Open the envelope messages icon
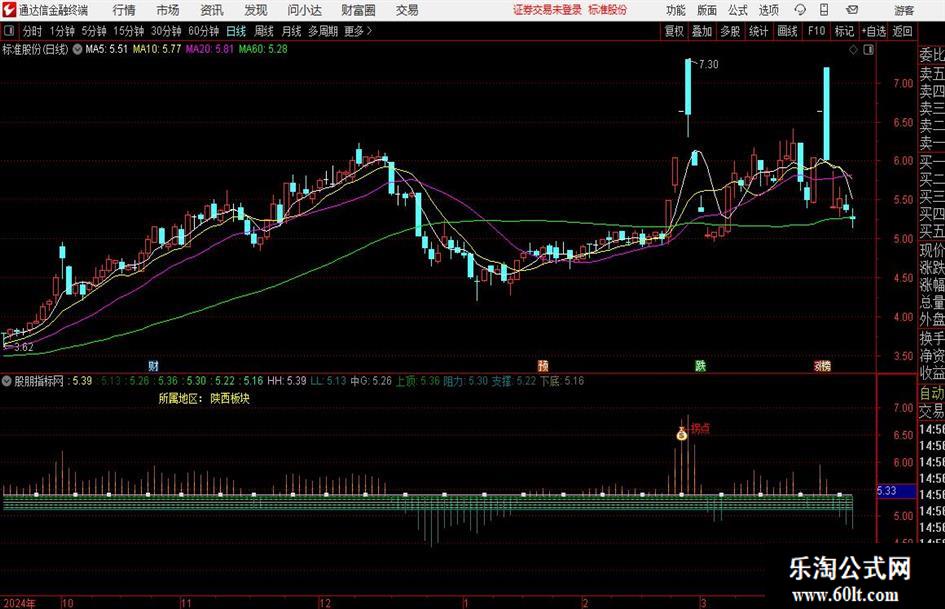The height and width of the screenshot is (609, 945). [x=852, y=10]
